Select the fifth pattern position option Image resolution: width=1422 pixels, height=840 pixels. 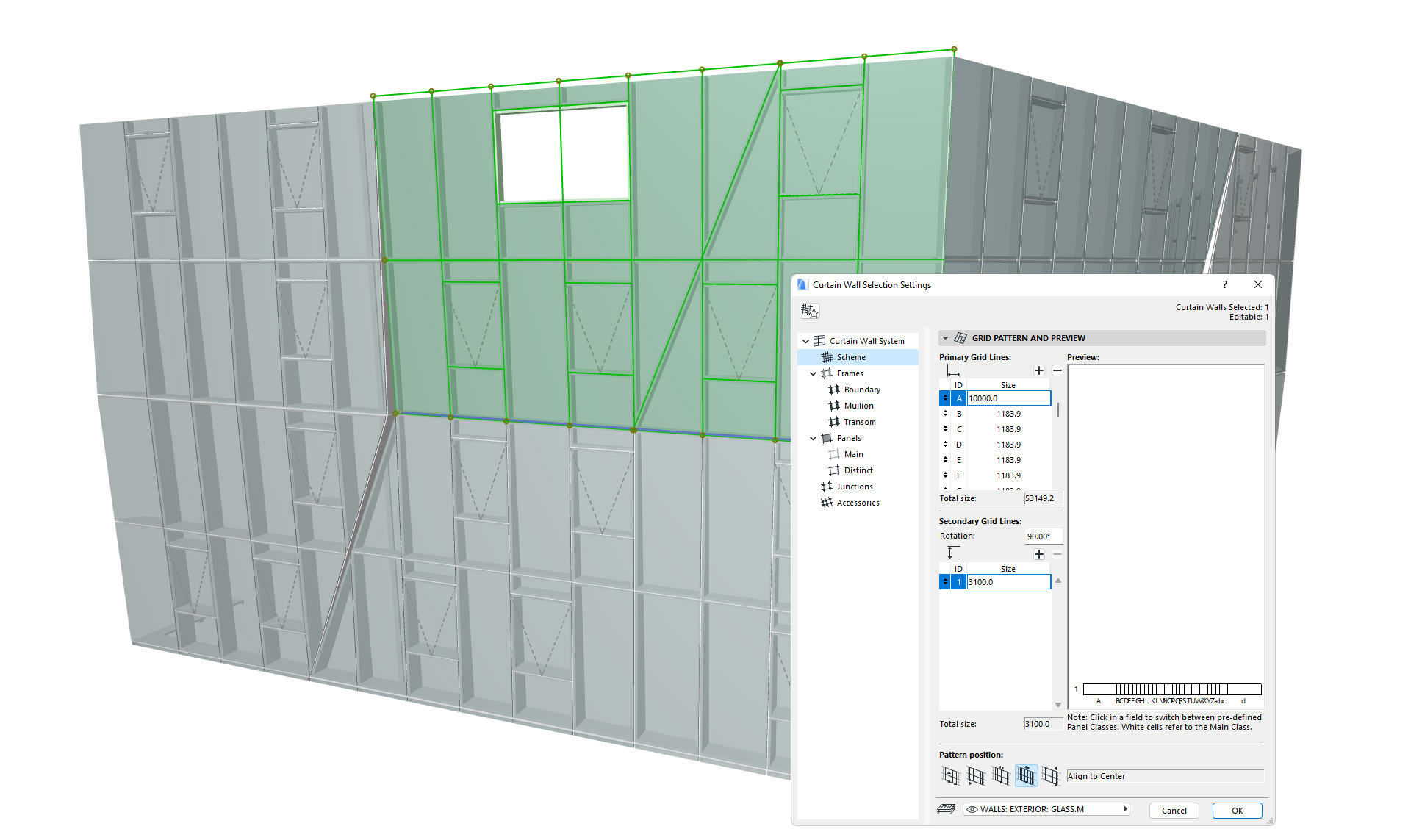pos(1052,776)
